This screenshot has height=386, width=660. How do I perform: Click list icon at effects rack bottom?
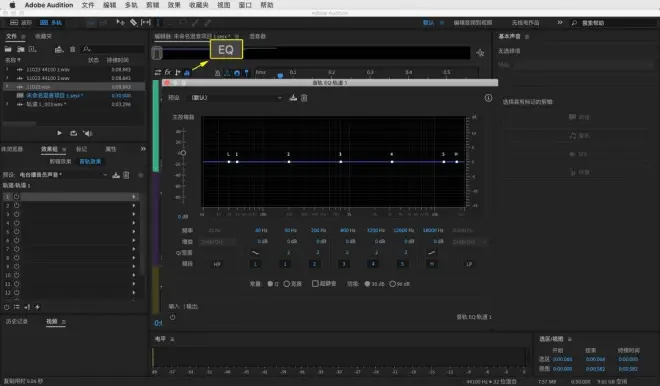pos(16,307)
